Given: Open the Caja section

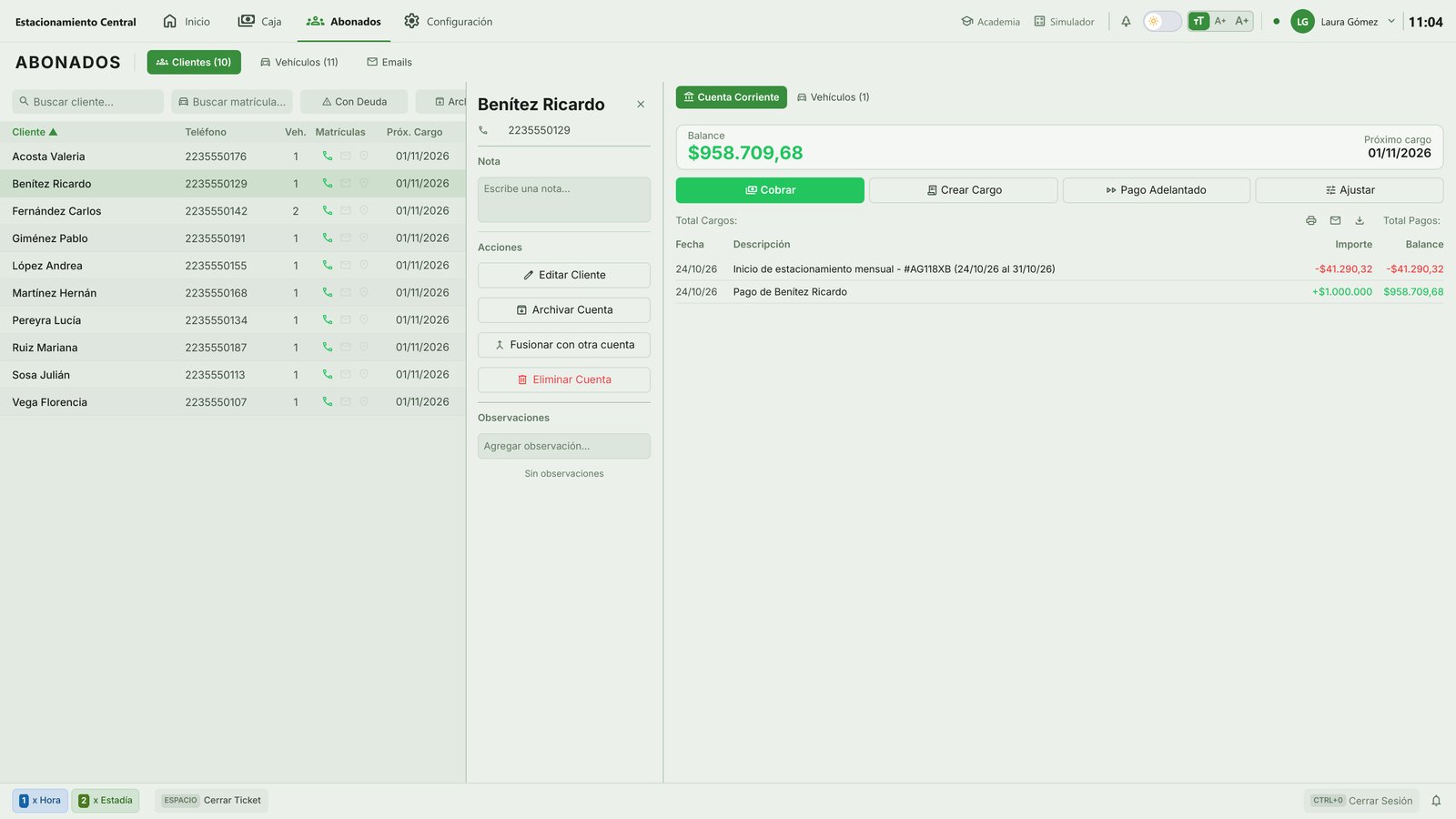Looking at the screenshot, I should pyautogui.click(x=259, y=21).
